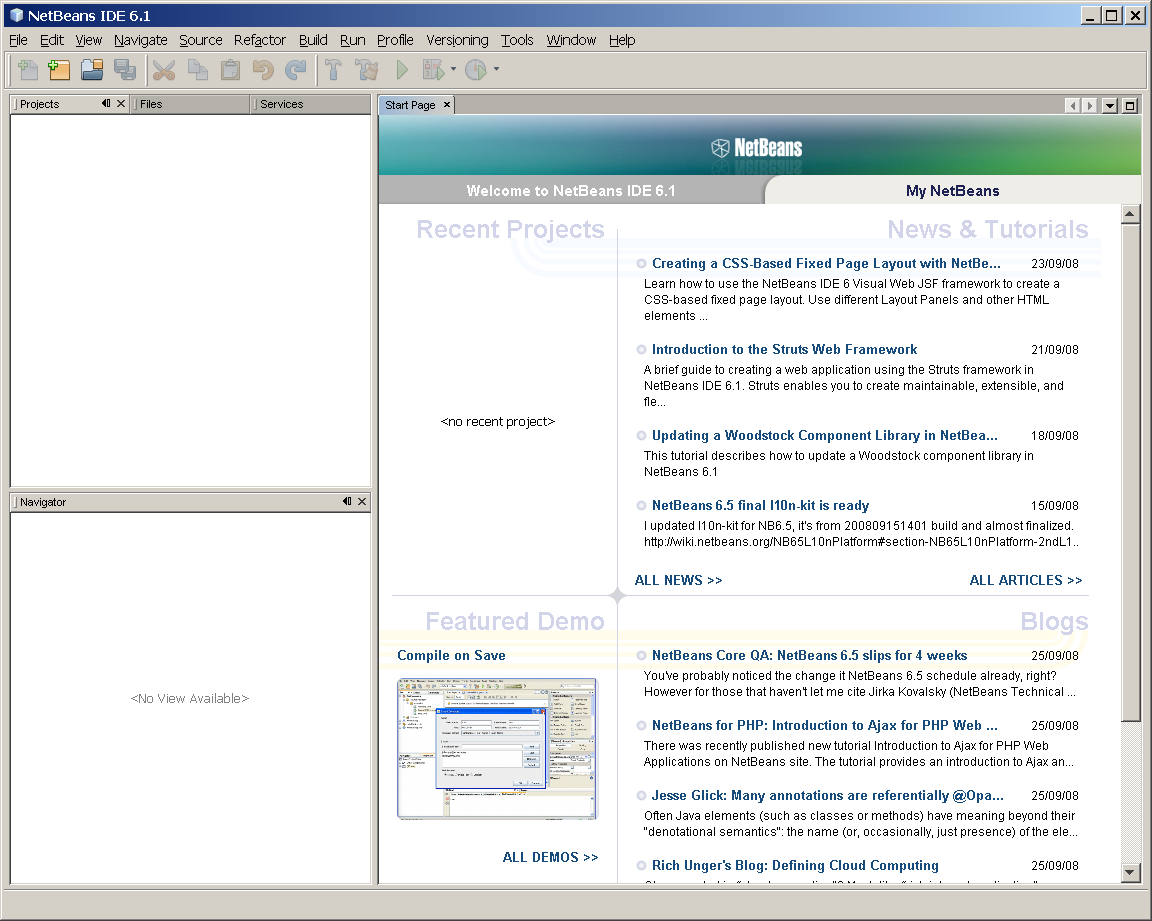Click the Save All toolbar icon
The image size is (1152, 921).
click(x=125, y=70)
